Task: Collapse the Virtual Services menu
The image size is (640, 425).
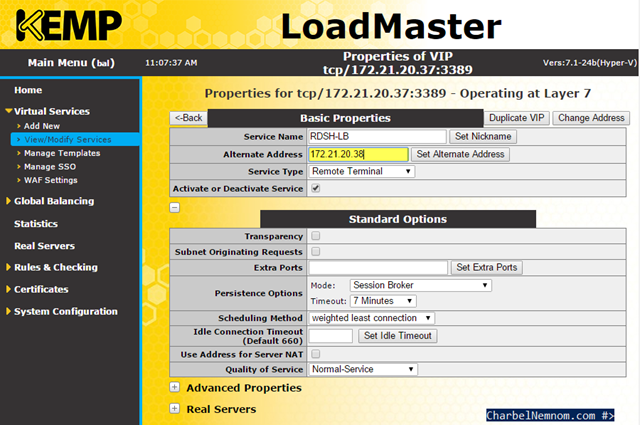Action: [x=9, y=111]
